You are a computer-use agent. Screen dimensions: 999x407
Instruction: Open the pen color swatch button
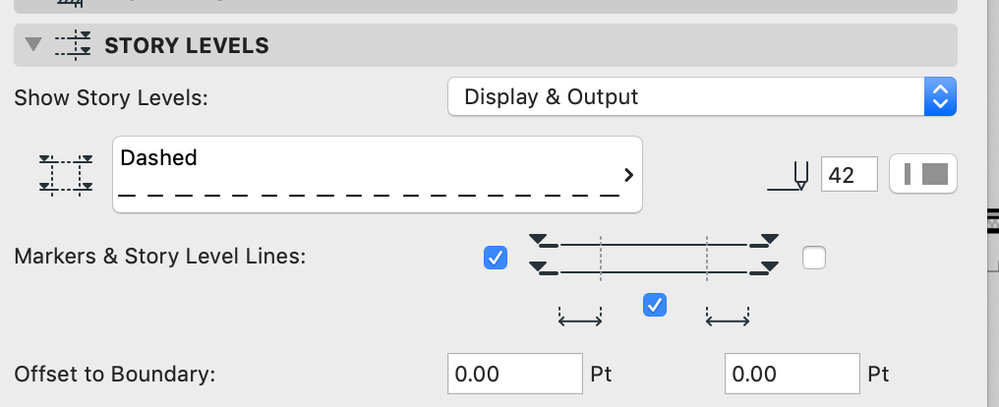coord(923,174)
